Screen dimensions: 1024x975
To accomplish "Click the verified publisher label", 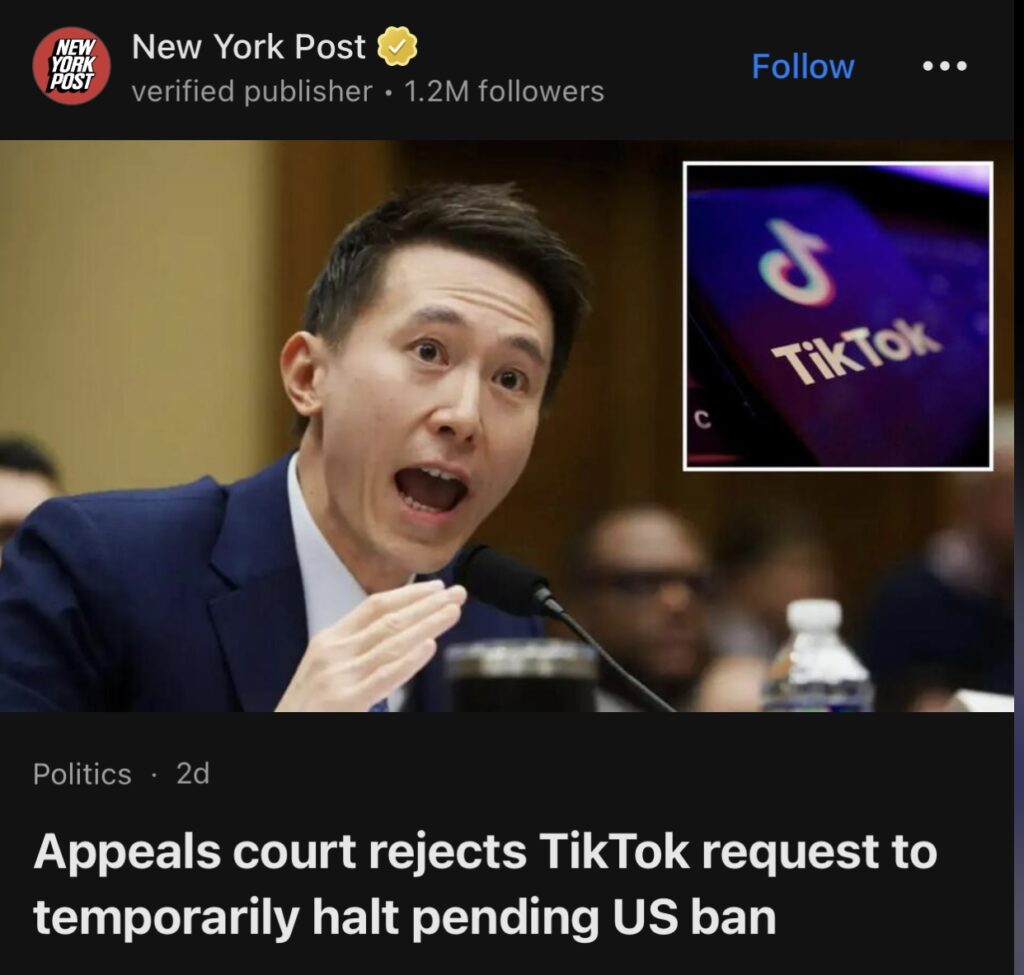I will point(252,91).
